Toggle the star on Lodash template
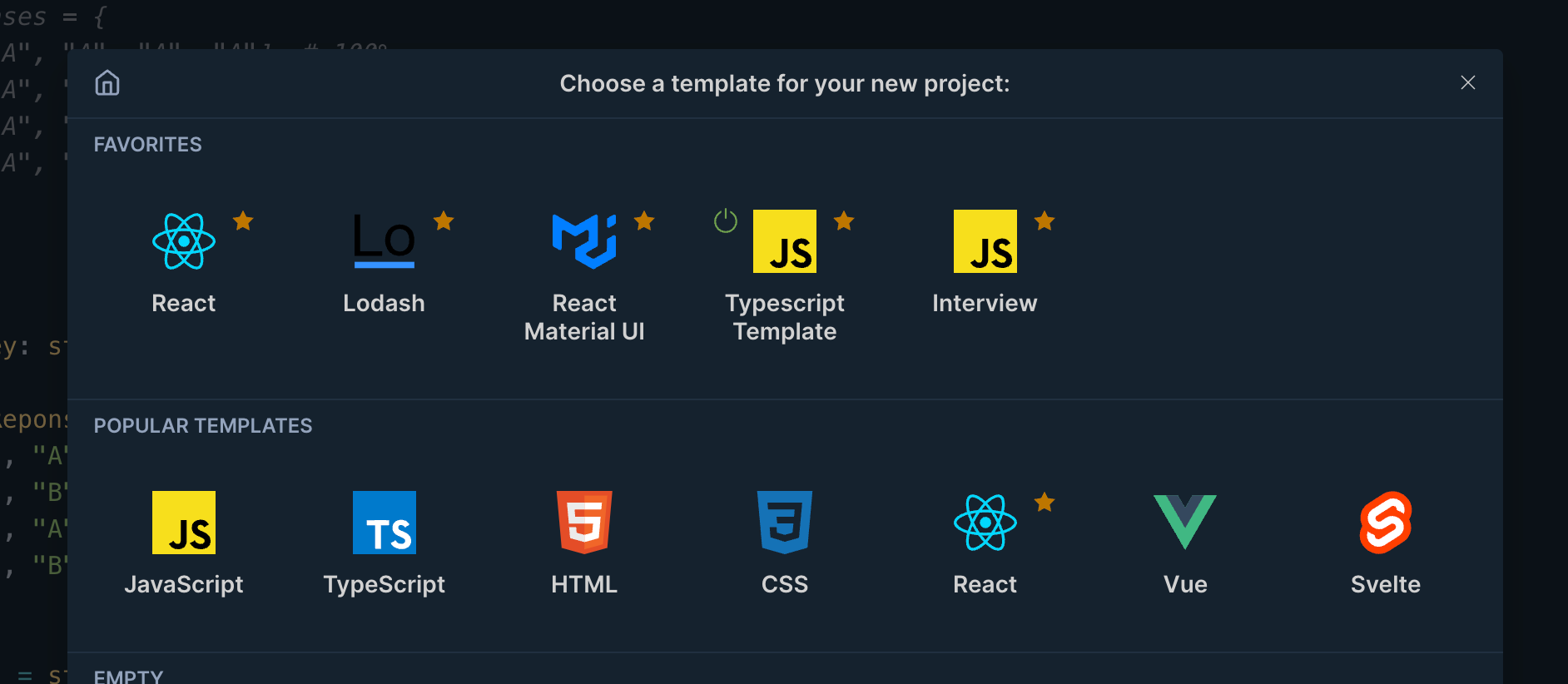Viewport: 1568px width, 684px height. click(x=444, y=221)
